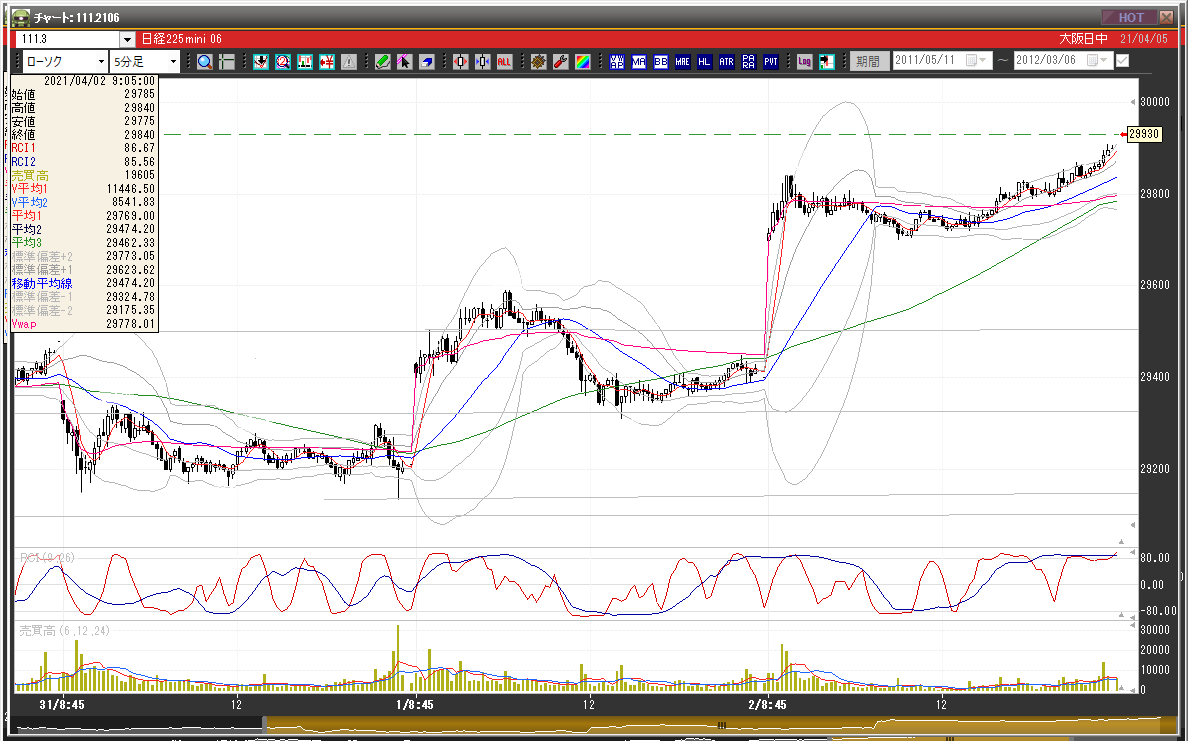Click the small arrow below the RCI panel scale
Viewport: 1188px width, 741px height.
click(x=1122, y=614)
